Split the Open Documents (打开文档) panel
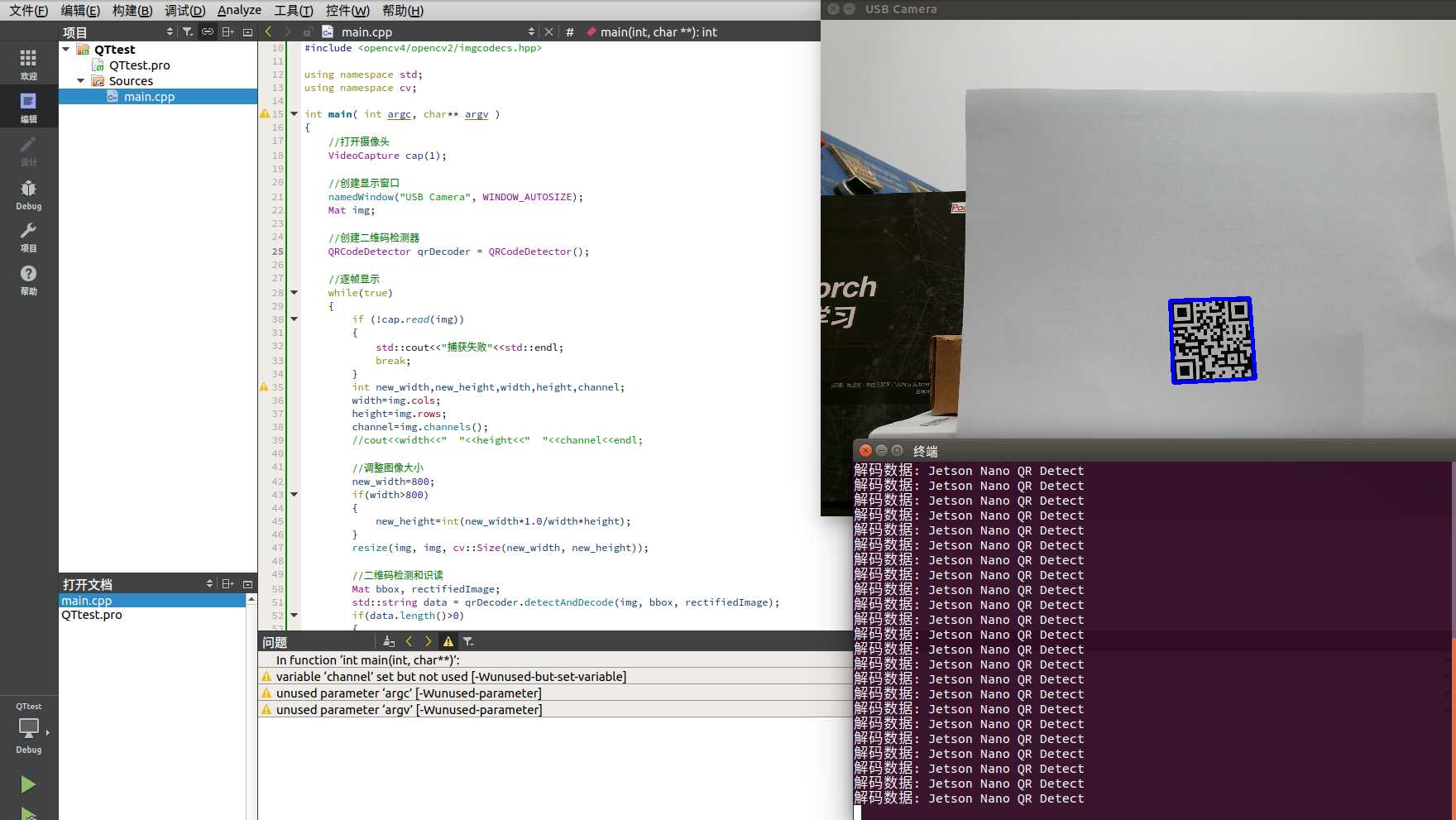The width and height of the screenshot is (1456, 820). point(227,583)
